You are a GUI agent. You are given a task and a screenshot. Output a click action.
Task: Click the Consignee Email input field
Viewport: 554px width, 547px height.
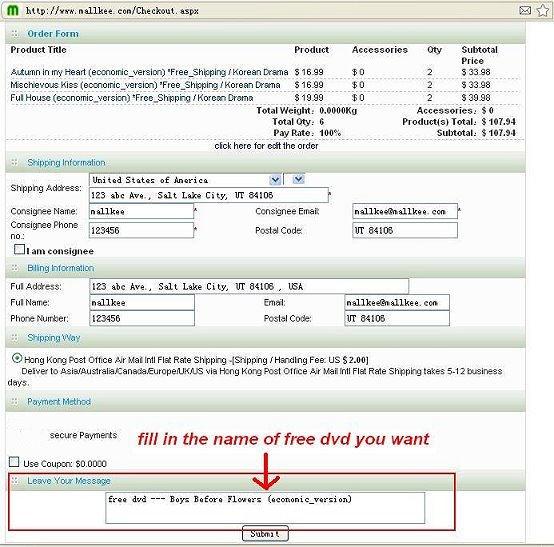[x=405, y=211]
